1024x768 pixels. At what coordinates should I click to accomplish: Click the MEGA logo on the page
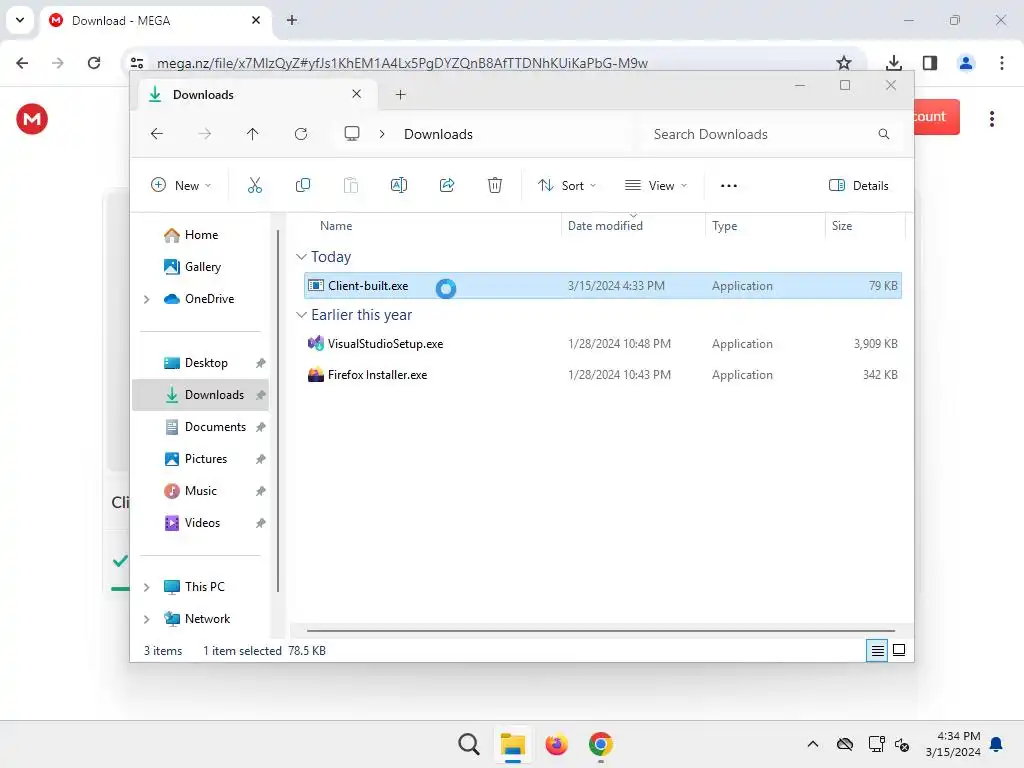(32, 119)
